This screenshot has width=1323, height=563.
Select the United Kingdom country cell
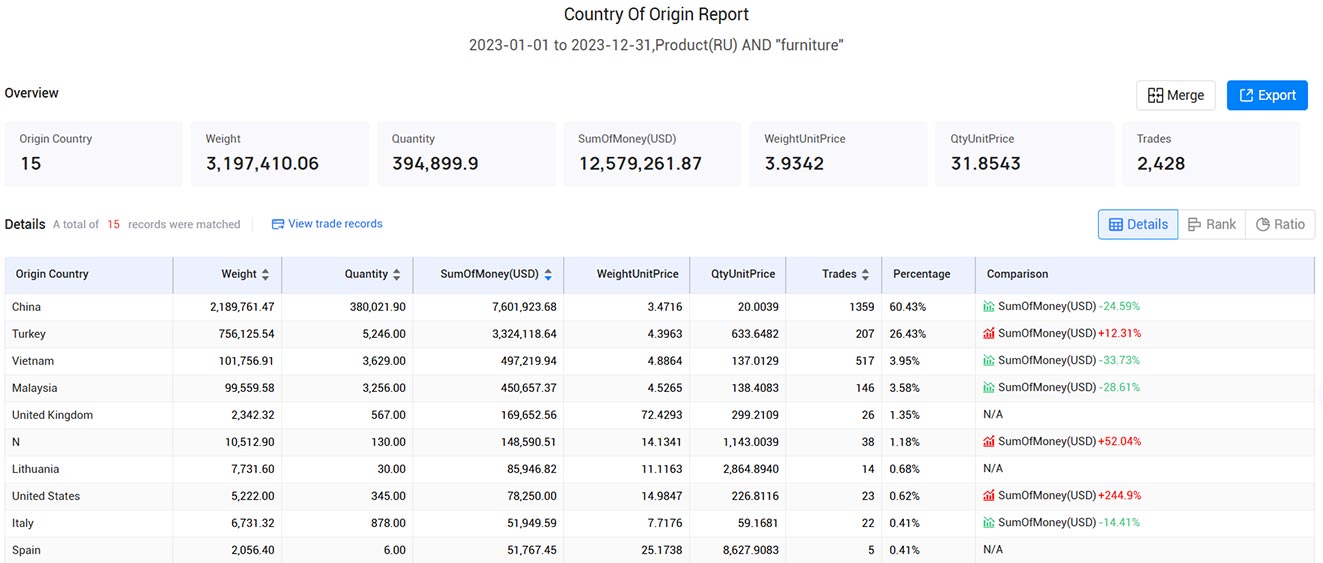pyautogui.click(x=89, y=415)
